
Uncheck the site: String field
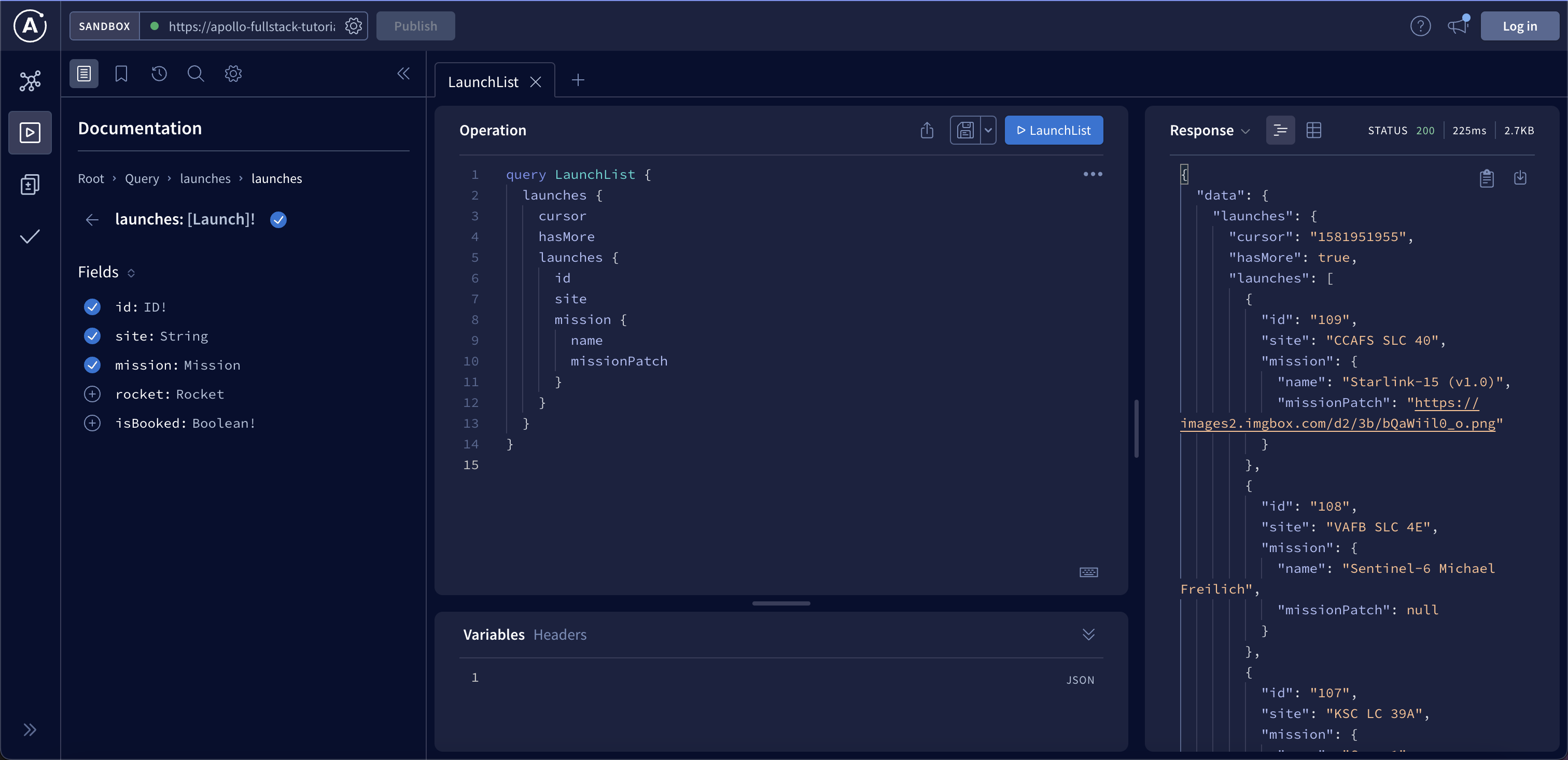[92, 336]
